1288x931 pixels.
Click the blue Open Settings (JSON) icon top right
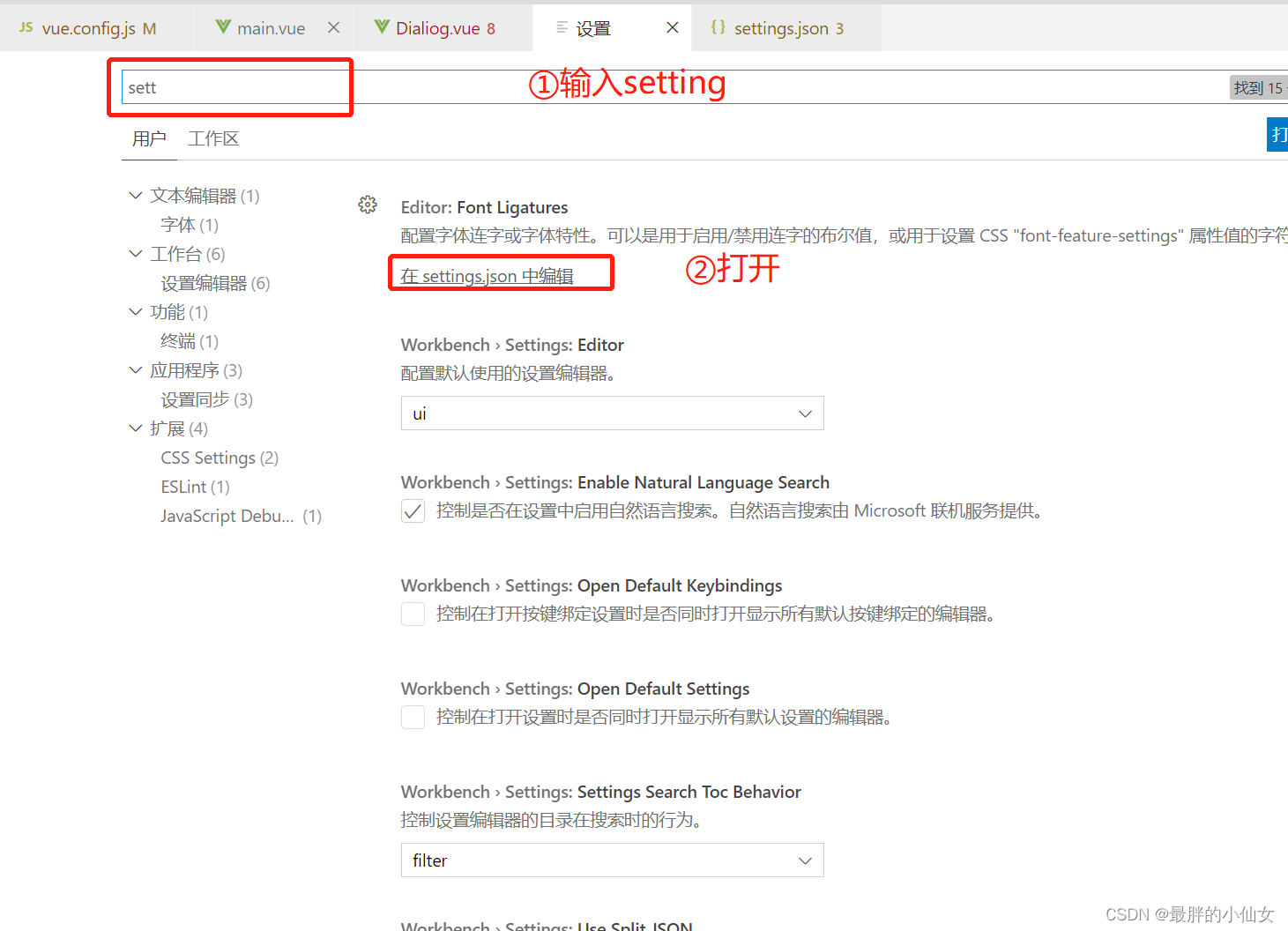click(1277, 134)
